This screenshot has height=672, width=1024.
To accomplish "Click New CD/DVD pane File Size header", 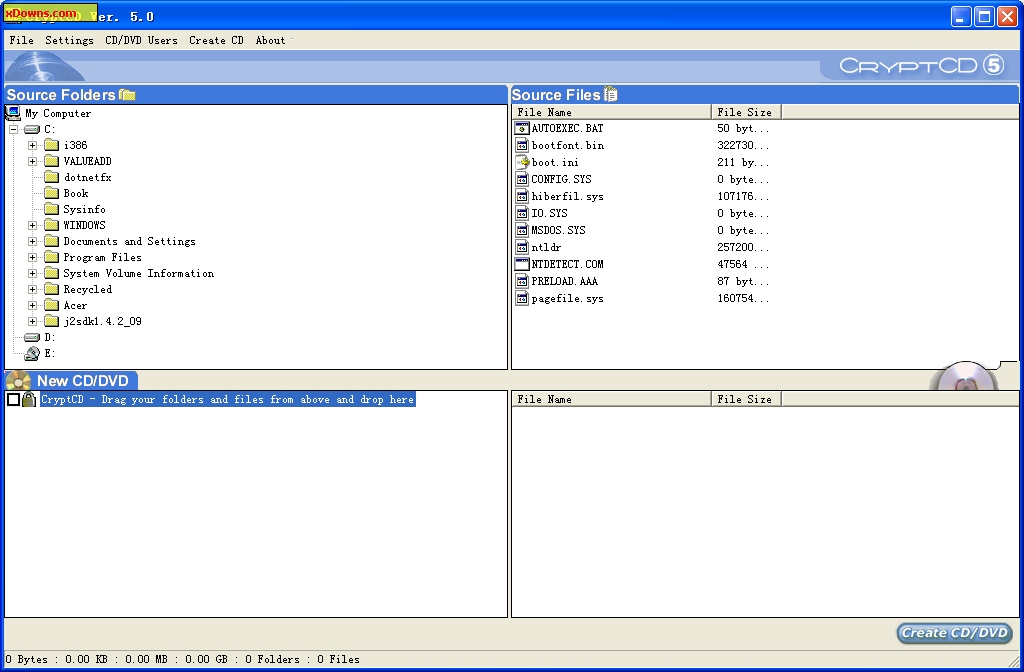I will coord(746,399).
